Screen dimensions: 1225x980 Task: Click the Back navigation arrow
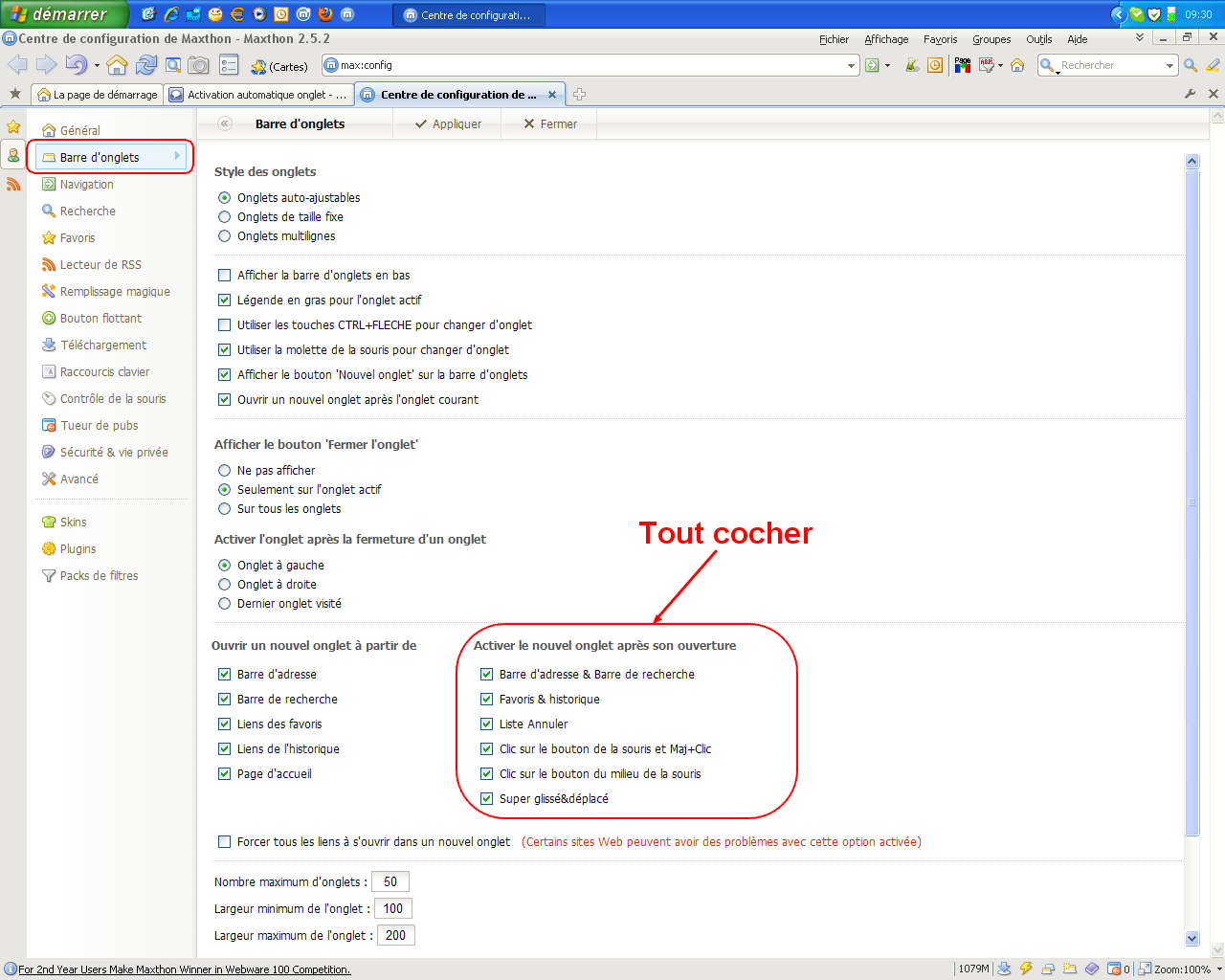pyautogui.click(x=17, y=65)
